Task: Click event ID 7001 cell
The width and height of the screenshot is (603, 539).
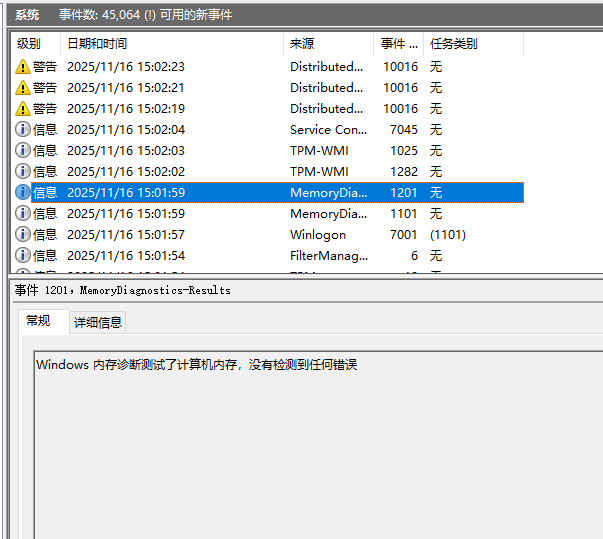Action: pos(404,235)
